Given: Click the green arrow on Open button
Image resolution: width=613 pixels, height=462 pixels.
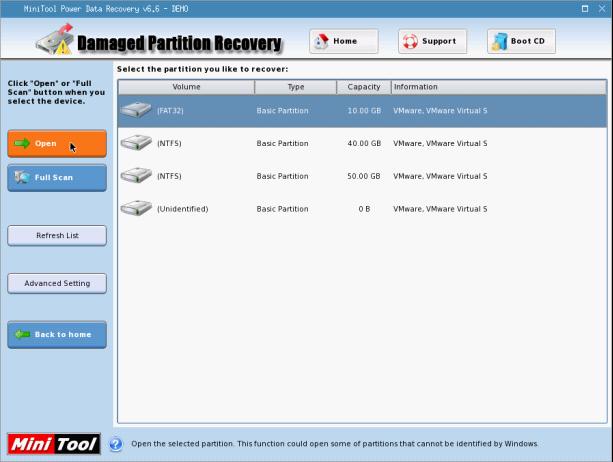Looking at the screenshot, I should 22,143.
